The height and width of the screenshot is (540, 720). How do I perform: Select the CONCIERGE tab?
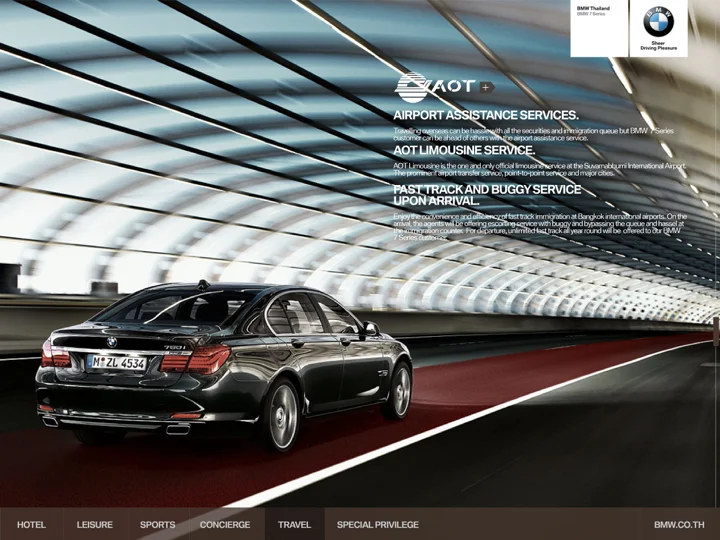225,524
